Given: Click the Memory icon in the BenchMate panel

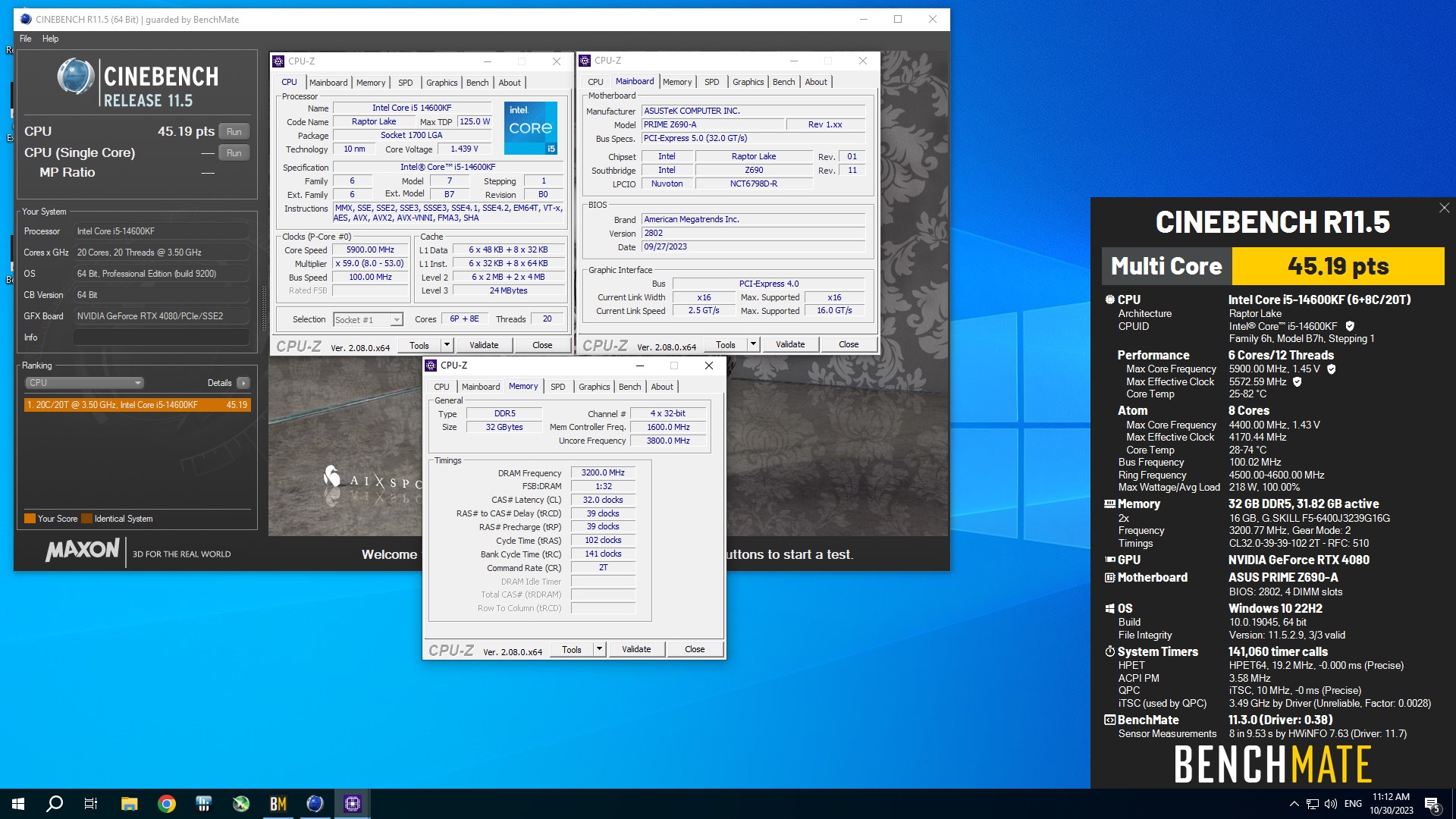Looking at the screenshot, I should pyautogui.click(x=1109, y=504).
